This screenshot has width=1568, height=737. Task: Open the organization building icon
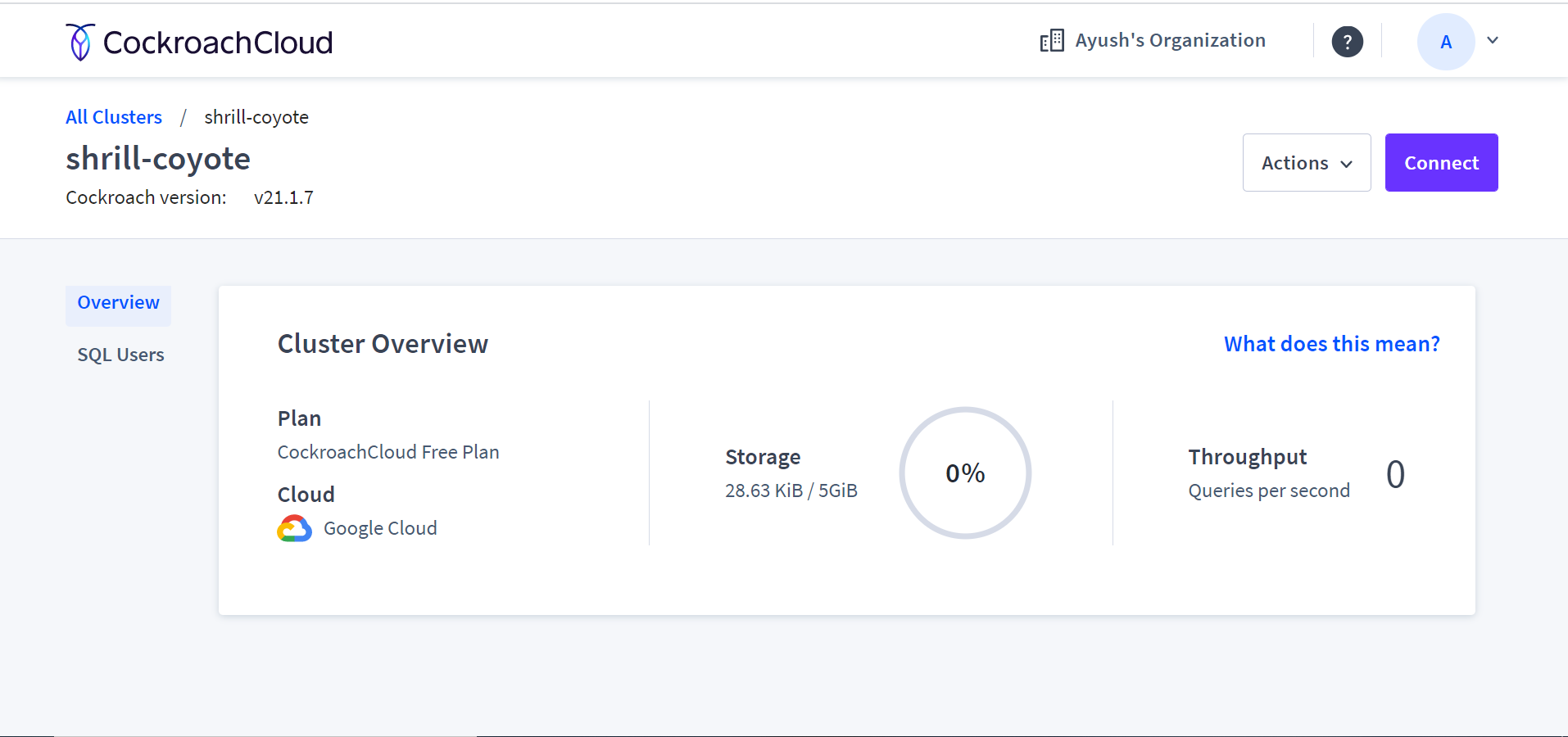1052,40
